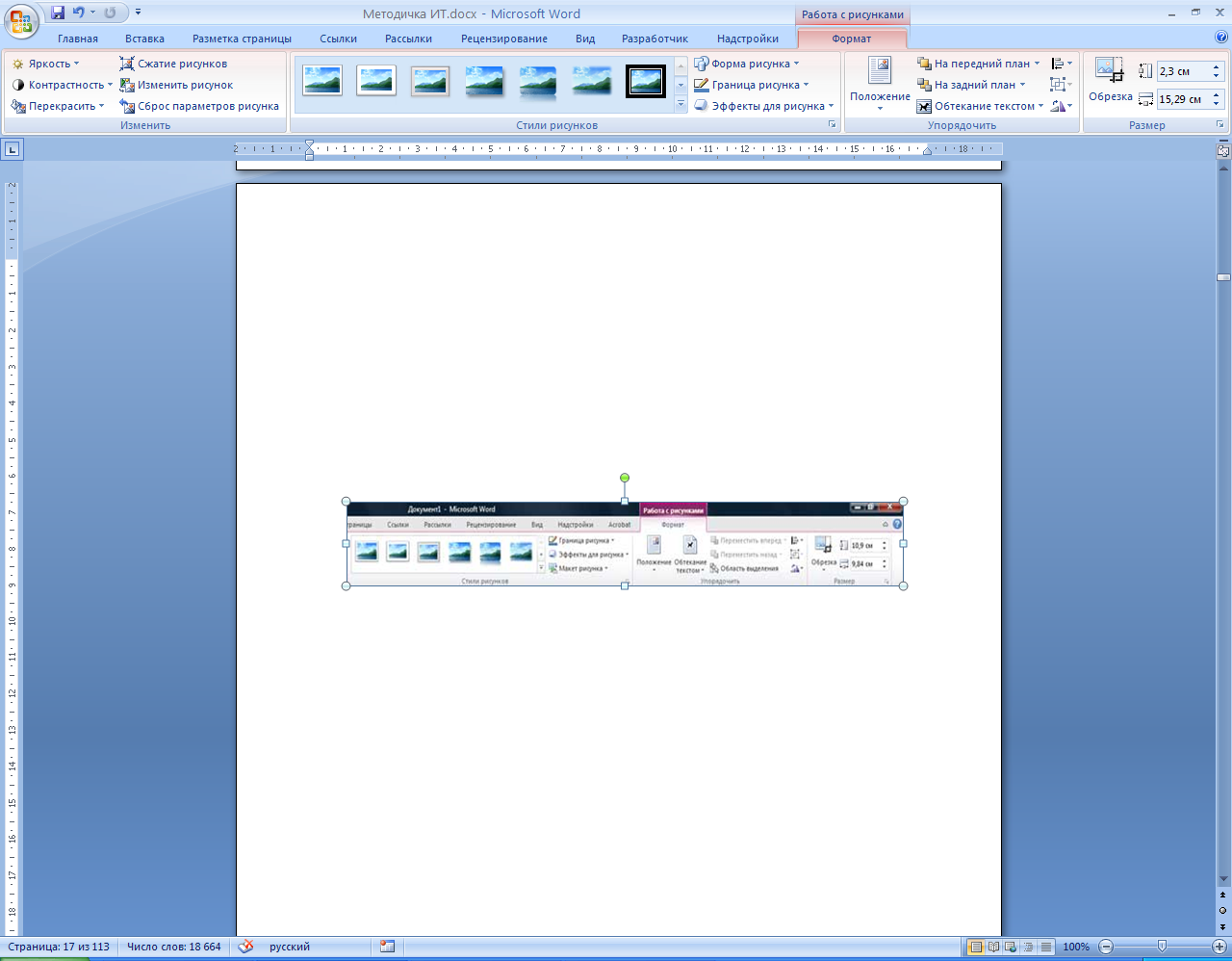Adjust picture Яркость (brightness)
This screenshot has height=961, width=1232.
(46, 64)
